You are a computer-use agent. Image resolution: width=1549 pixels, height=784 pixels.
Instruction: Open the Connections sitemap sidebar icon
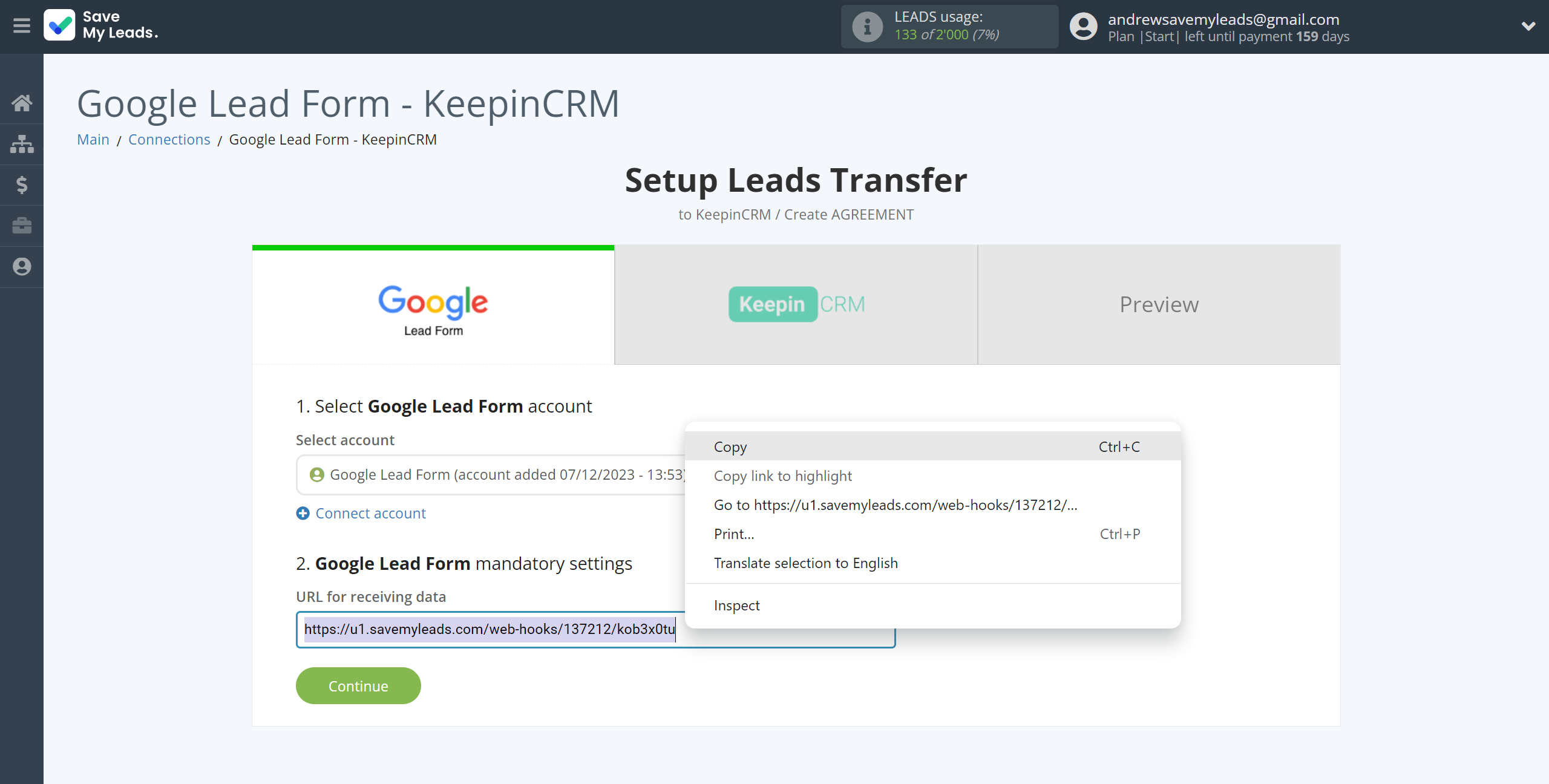coord(22,144)
